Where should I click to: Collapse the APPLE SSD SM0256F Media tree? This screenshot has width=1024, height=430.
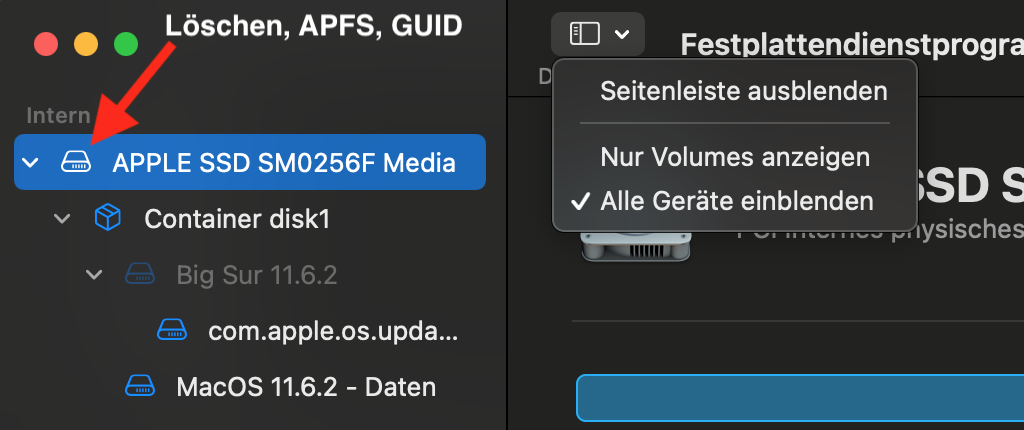point(32,162)
